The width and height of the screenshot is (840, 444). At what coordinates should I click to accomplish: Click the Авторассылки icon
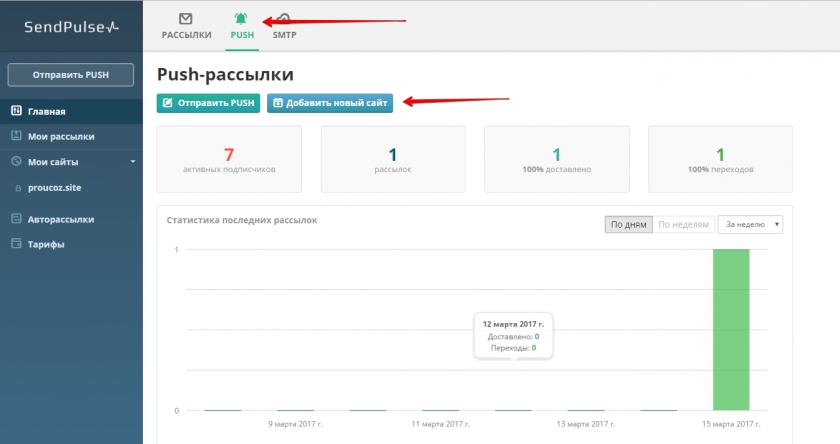coord(17,218)
